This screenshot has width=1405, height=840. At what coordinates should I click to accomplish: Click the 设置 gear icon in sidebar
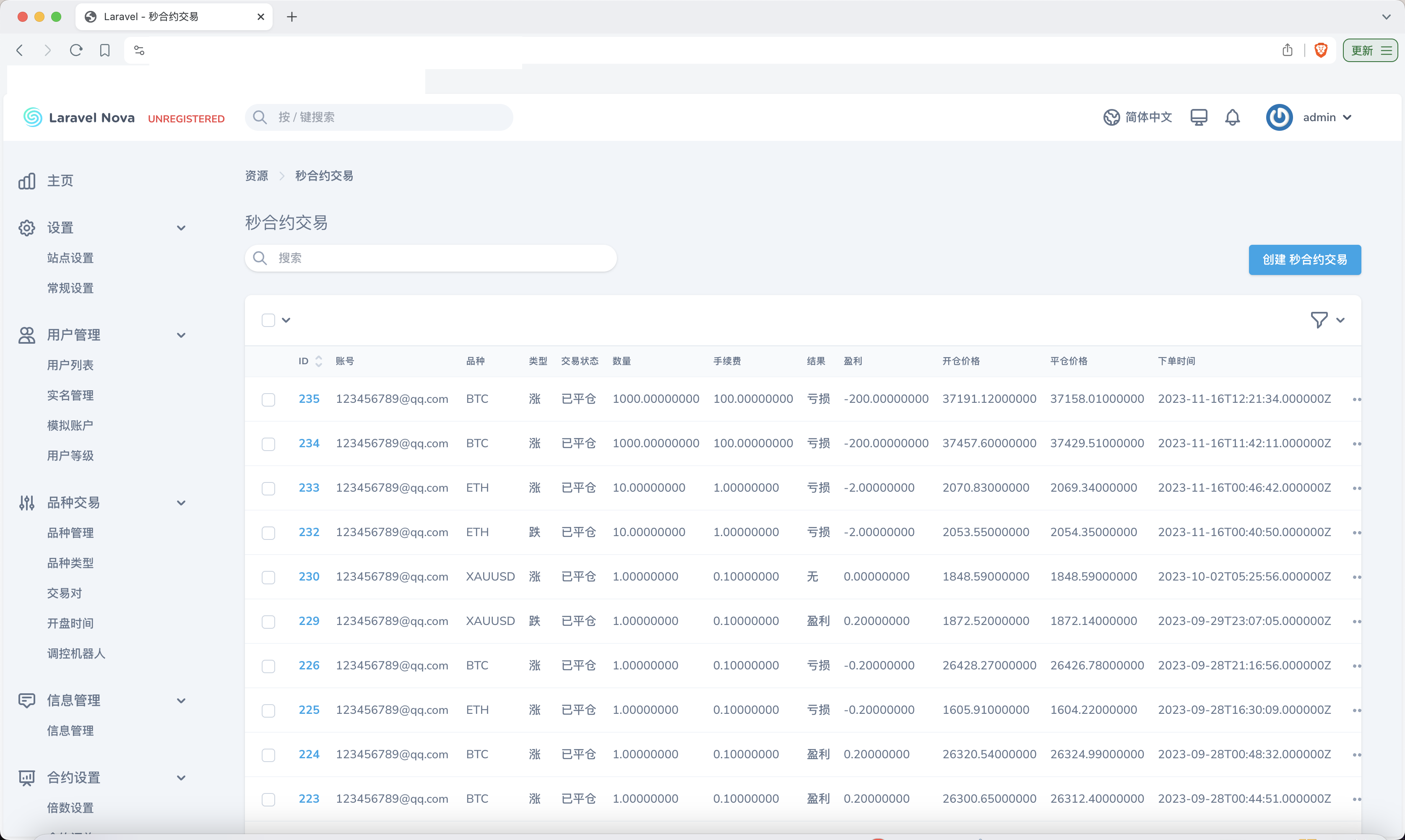pos(26,228)
